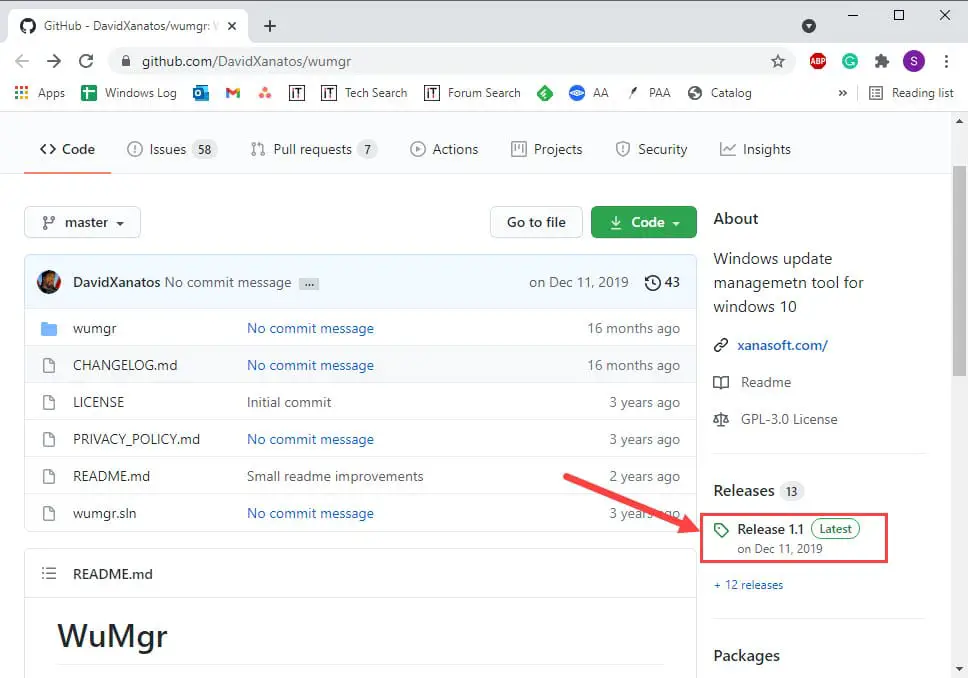The height and width of the screenshot is (678, 968).
Task: Open the blue round bookmark icon before AA
Action: click(x=577, y=93)
